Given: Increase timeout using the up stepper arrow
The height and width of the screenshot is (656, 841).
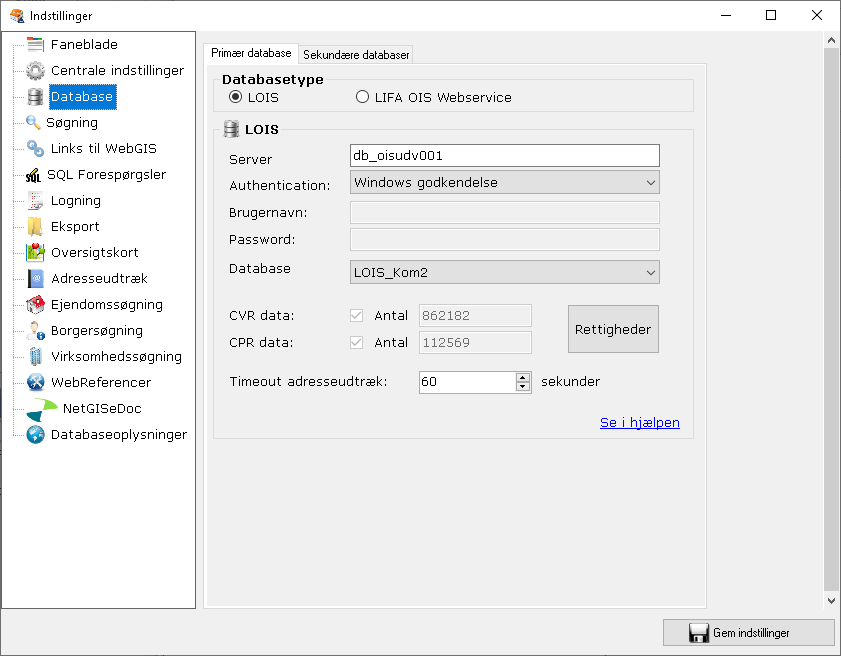Looking at the screenshot, I should click(x=524, y=377).
